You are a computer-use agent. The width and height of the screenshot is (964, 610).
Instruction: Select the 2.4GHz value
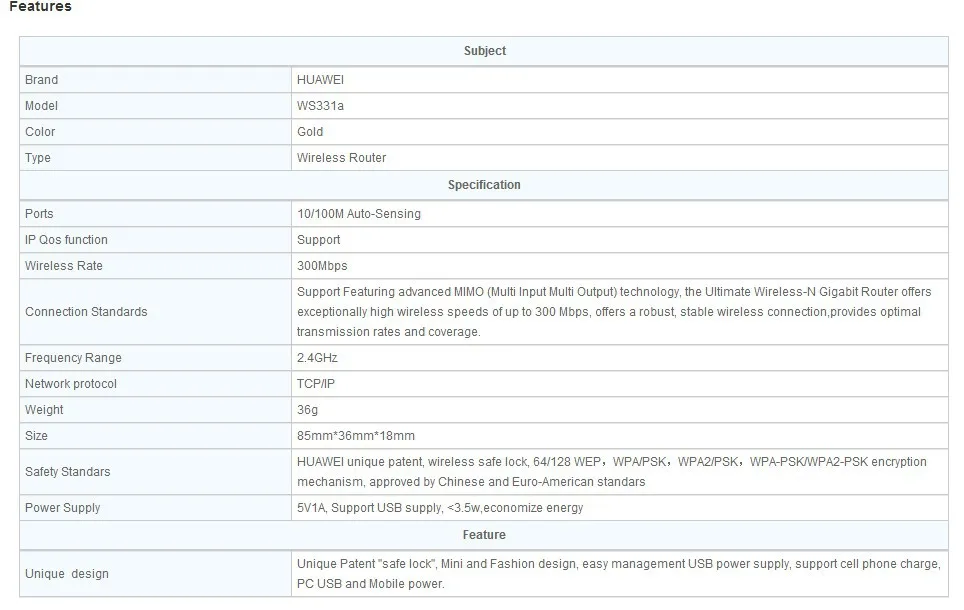point(317,358)
